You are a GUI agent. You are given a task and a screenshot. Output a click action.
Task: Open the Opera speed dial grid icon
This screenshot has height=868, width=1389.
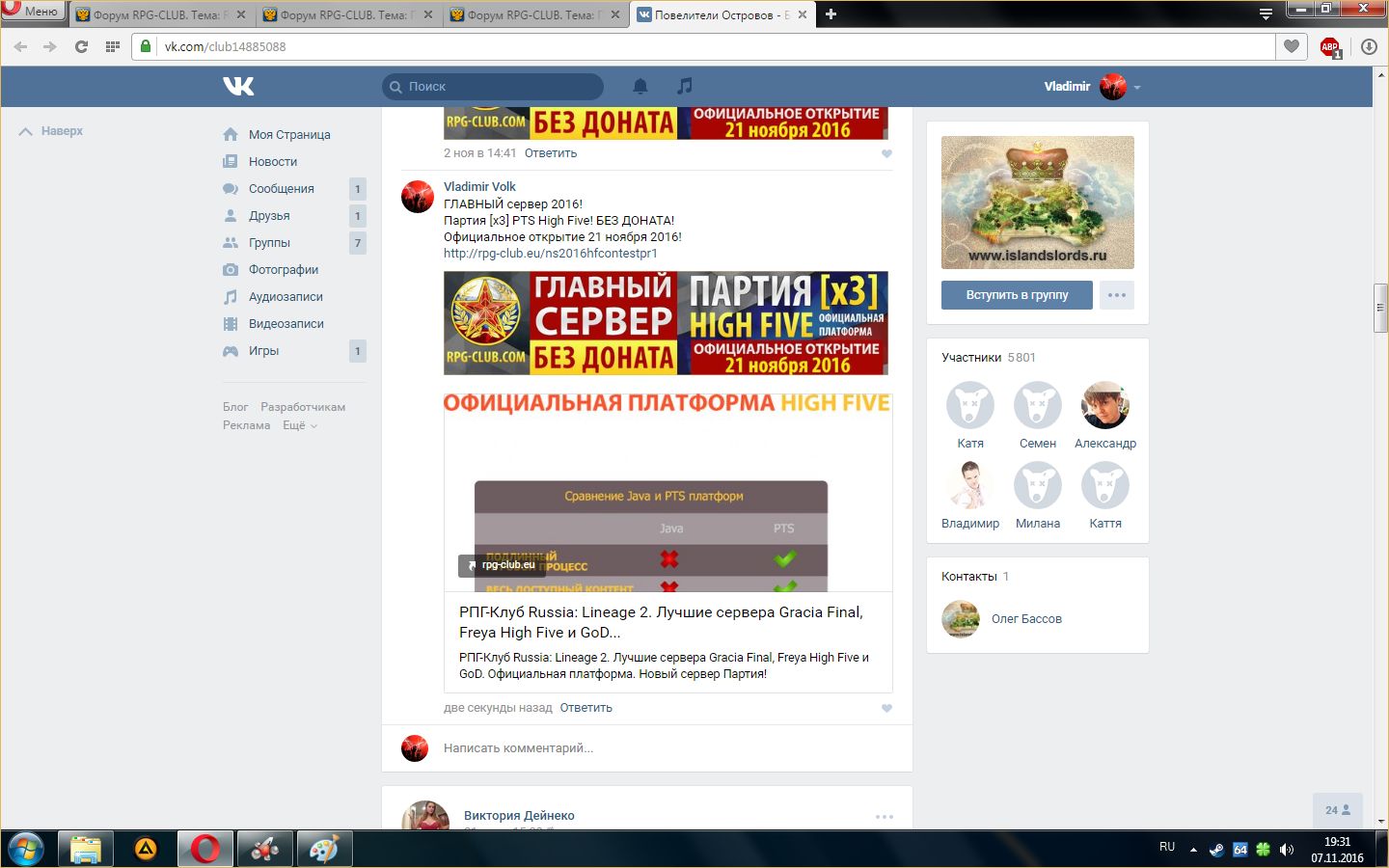[112, 46]
